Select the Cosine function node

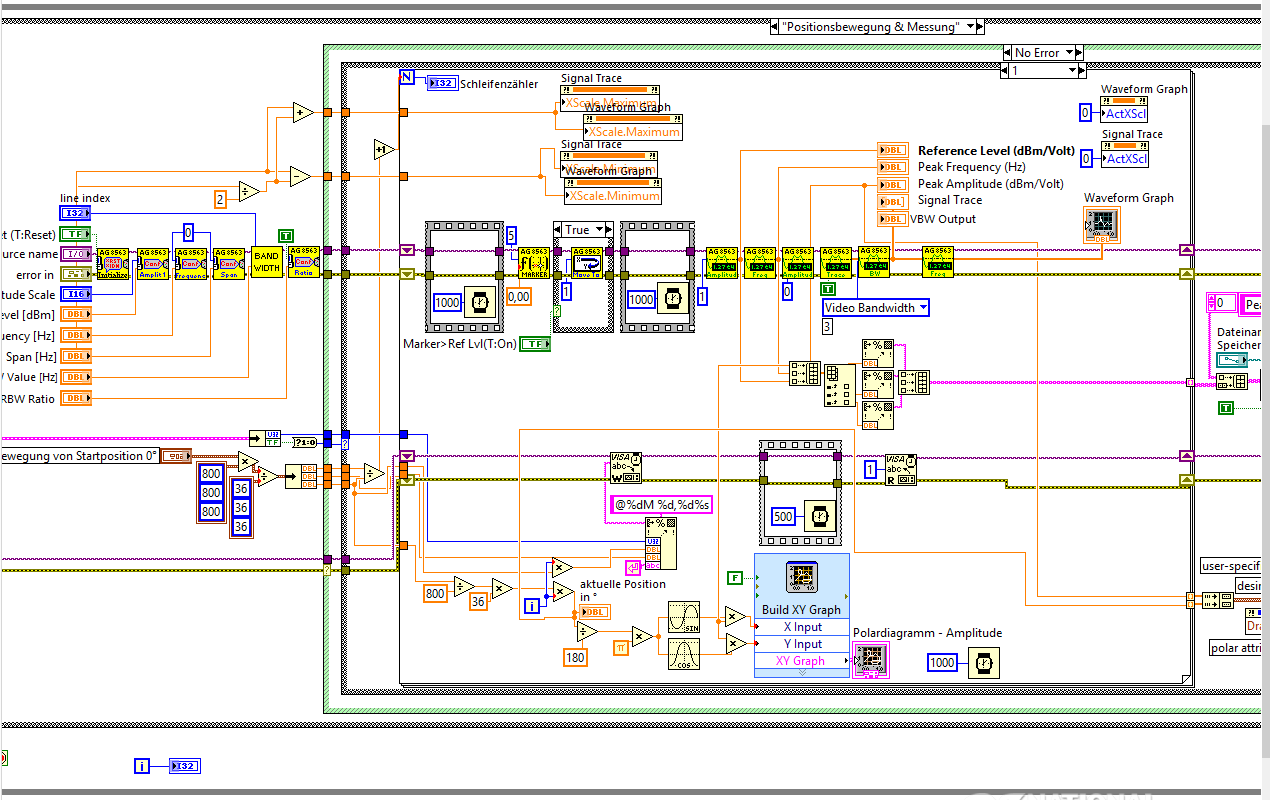coord(684,653)
